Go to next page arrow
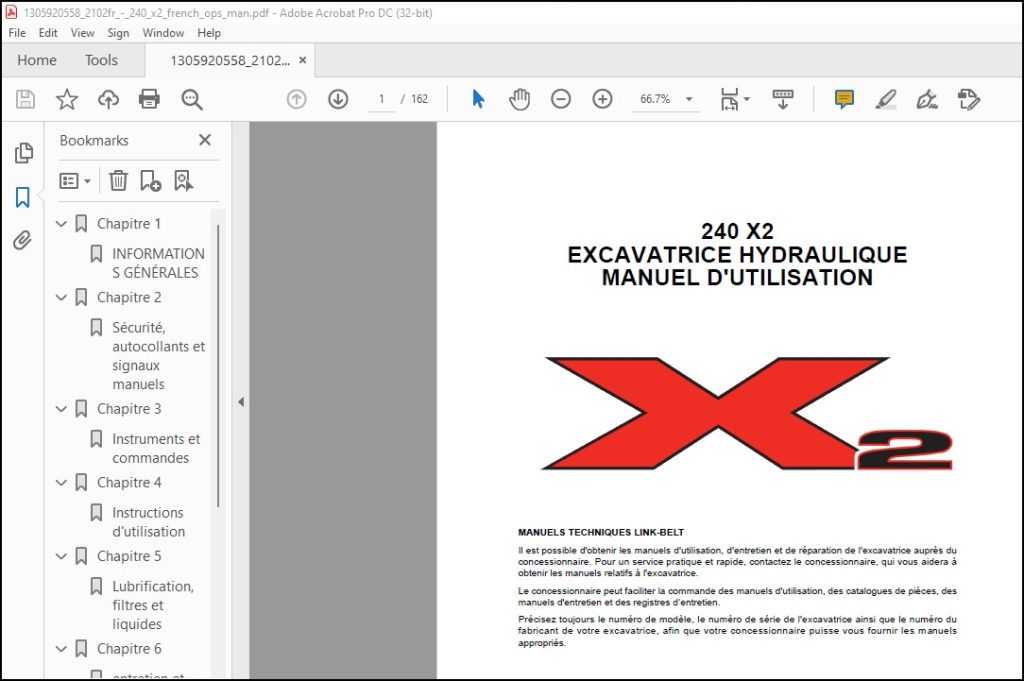 [x=338, y=99]
